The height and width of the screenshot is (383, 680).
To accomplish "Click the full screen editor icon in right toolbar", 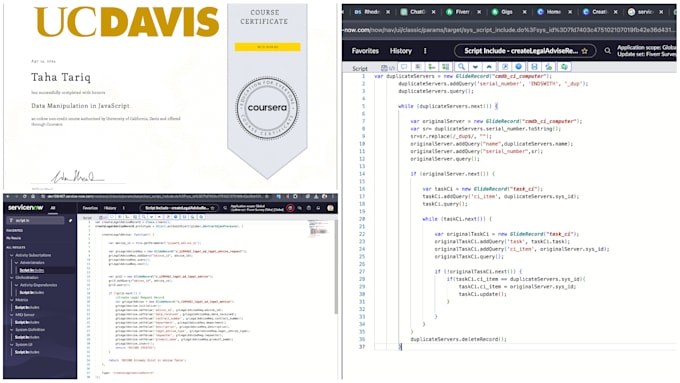I will (x=505, y=67).
